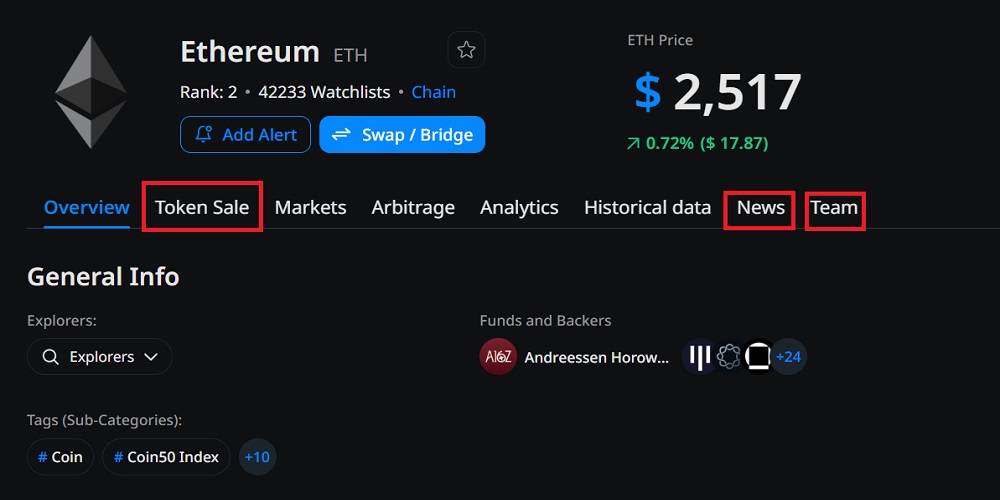Click the white square backer logo
The height and width of the screenshot is (500, 1000).
tap(759, 357)
